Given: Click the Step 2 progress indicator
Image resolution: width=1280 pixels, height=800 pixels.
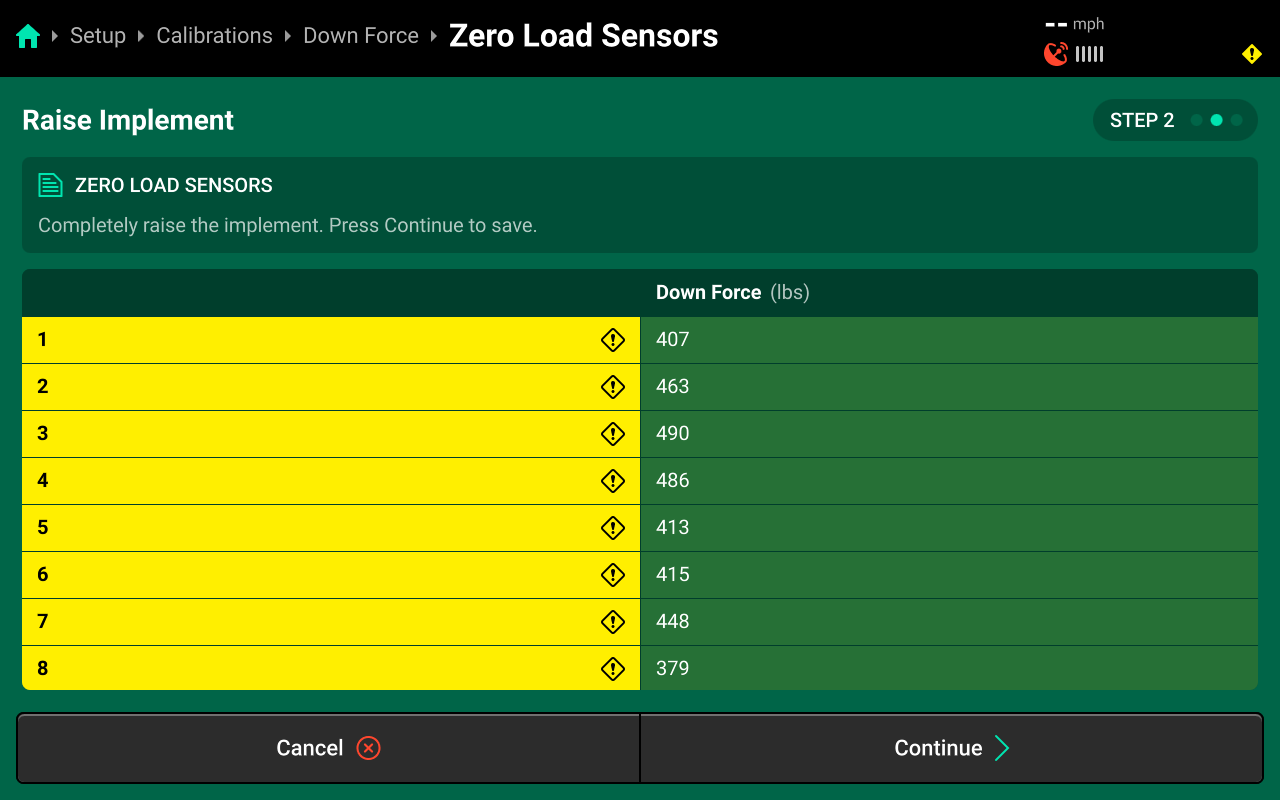Looking at the screenshot, I should click(x=1174, y=120).
